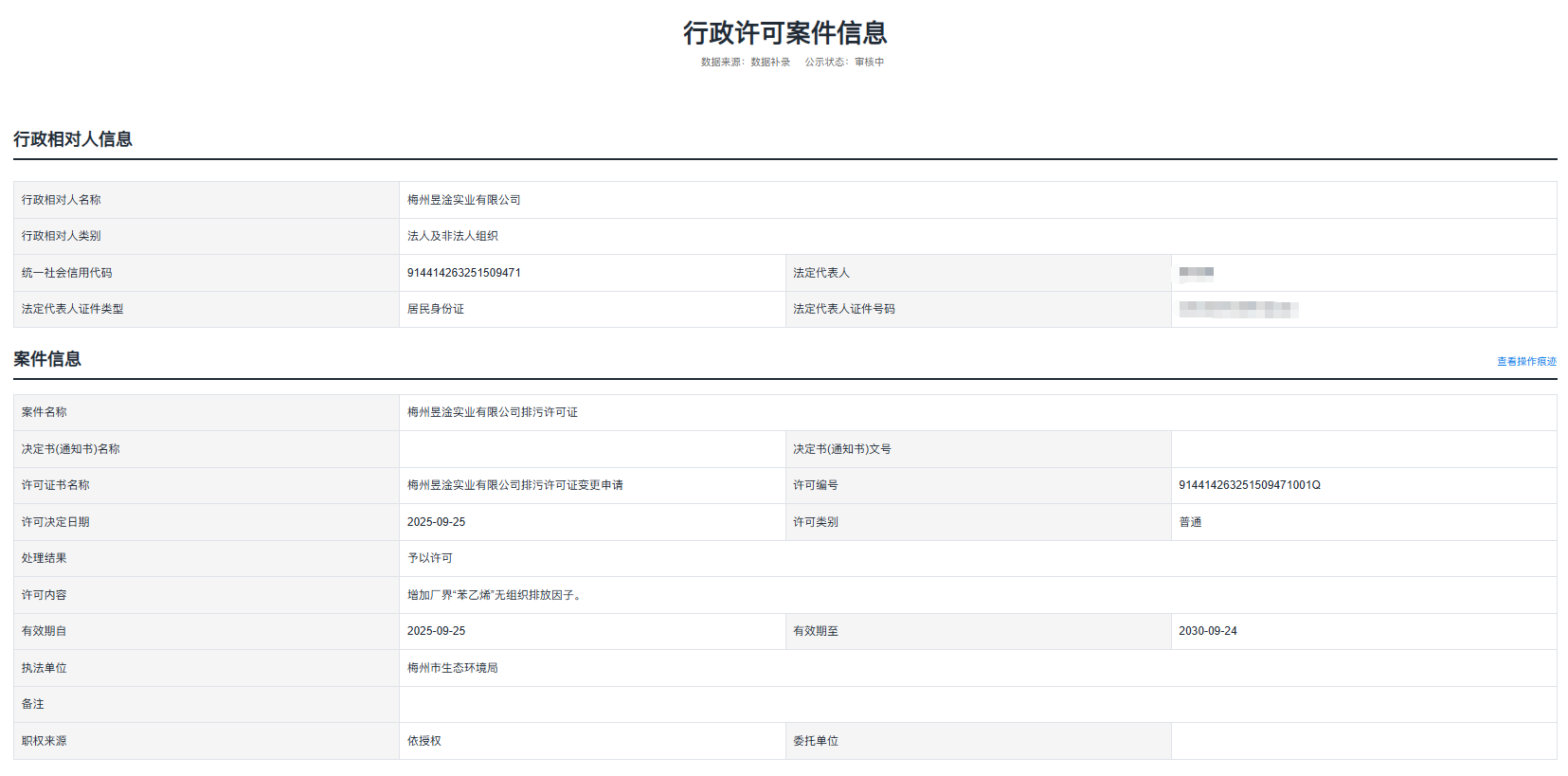Viewport: 1568px width, 776px height.
Task: Click the 依授权 authority source value
Action: (424, 741)
